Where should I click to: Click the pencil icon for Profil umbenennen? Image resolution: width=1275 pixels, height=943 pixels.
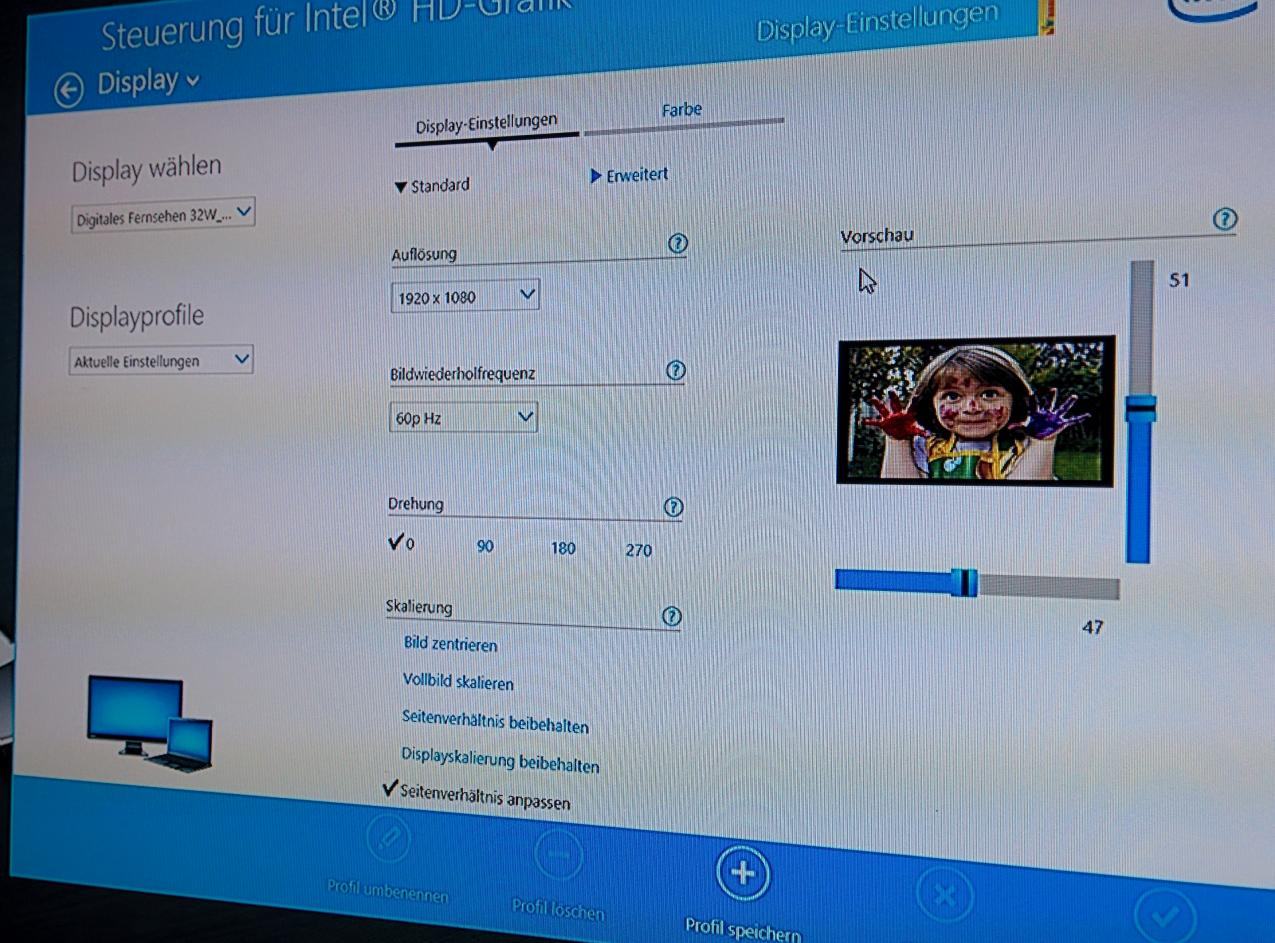[x=389, y=838]
